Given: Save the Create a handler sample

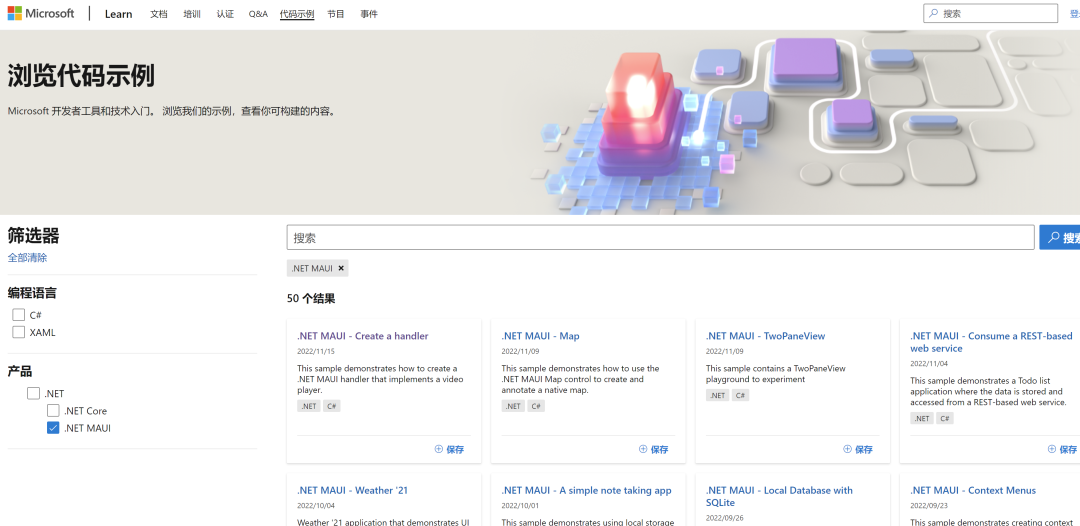Looking at the screenshot, I should [449, 450].
